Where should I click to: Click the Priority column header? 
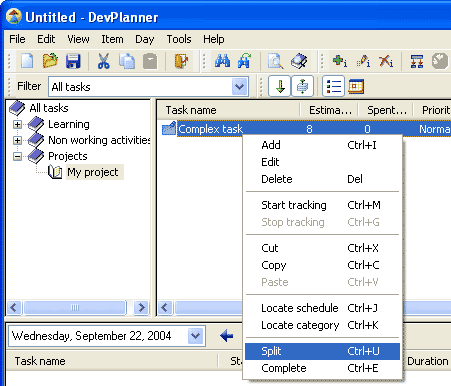pos(433,110)
